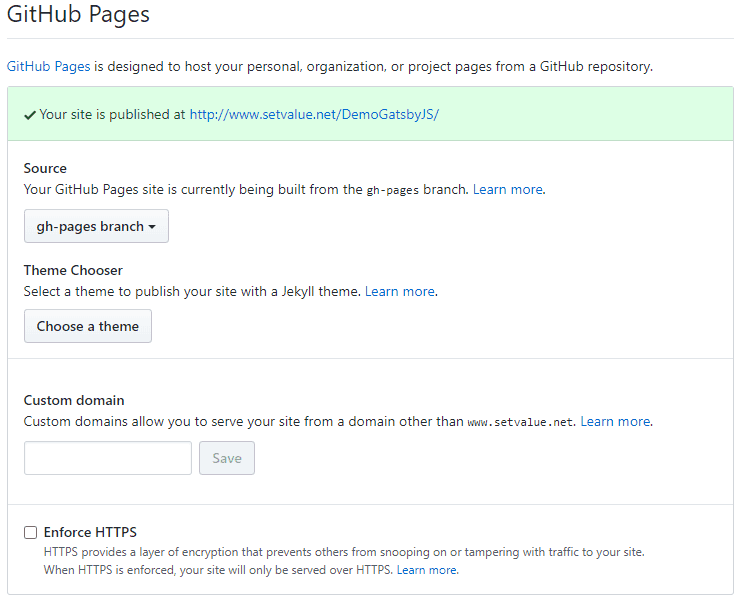Click the green checkmark published icon
This screenshot has width=741, height=603.
tap(30, 115)
